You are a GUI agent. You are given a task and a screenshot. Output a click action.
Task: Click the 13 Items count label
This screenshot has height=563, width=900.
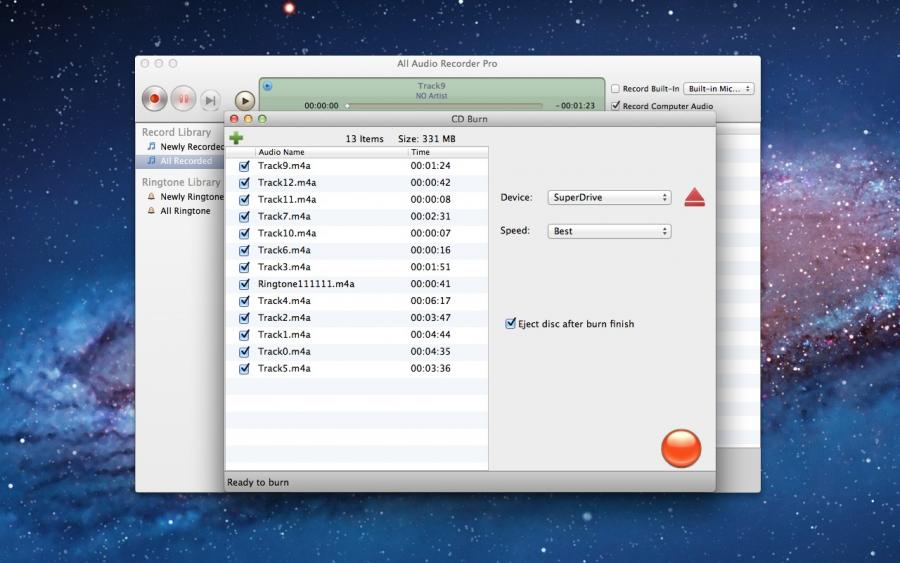point(364,138)
